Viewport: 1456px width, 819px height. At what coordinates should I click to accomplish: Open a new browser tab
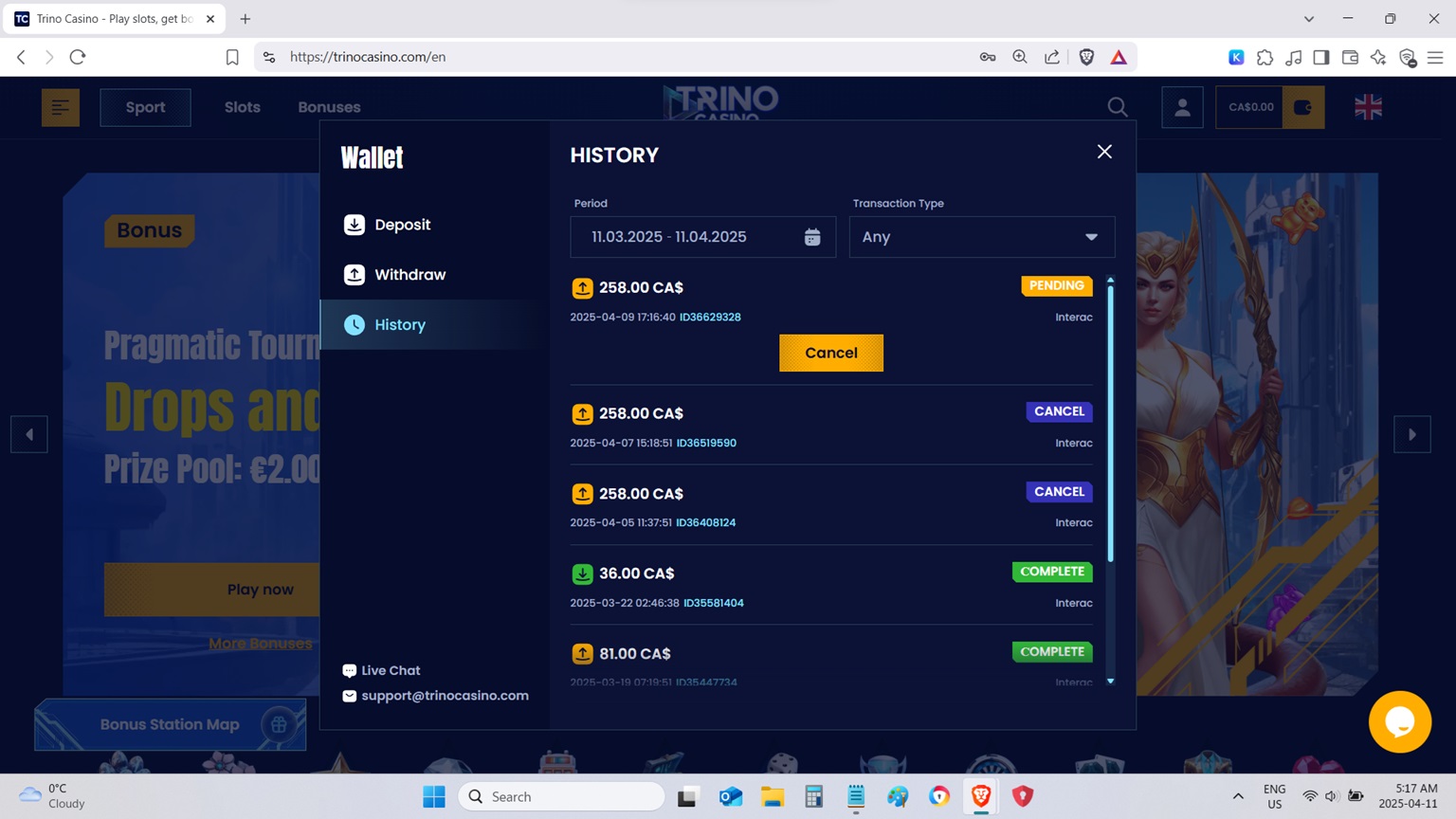click(x=246, y=19)
